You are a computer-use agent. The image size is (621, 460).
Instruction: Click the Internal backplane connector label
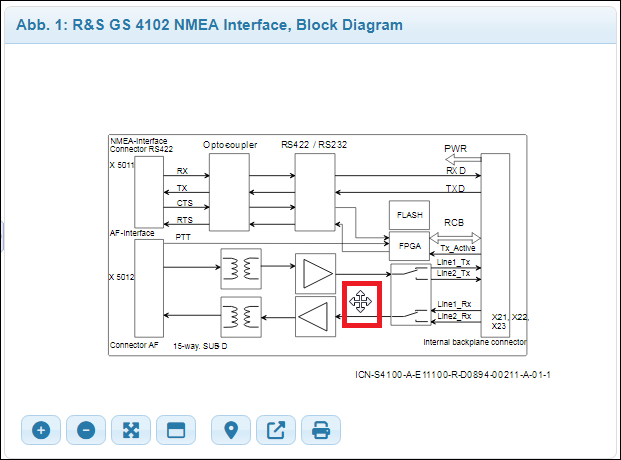coord(474,342)
